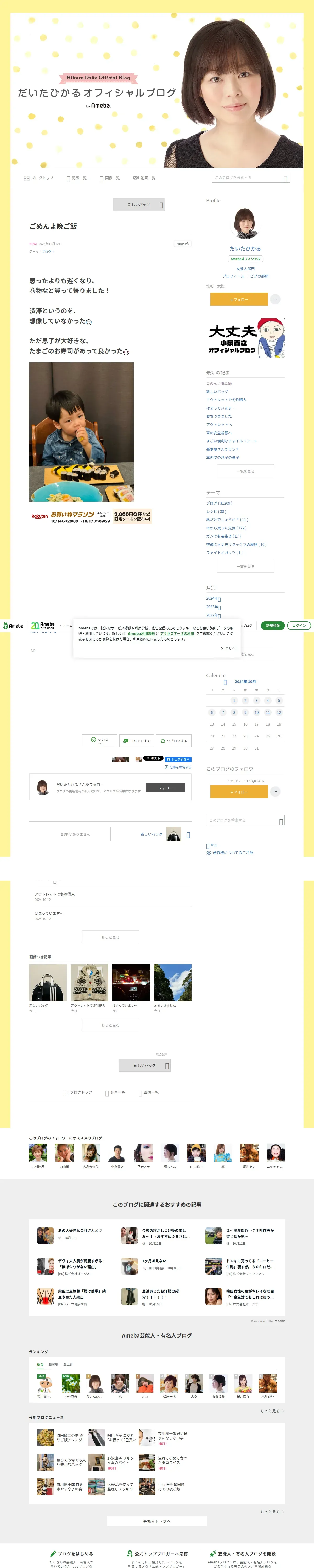The width and height of the screenshot is (314, 1568).
Task: Open the RSS feed link
Action: 212,845
